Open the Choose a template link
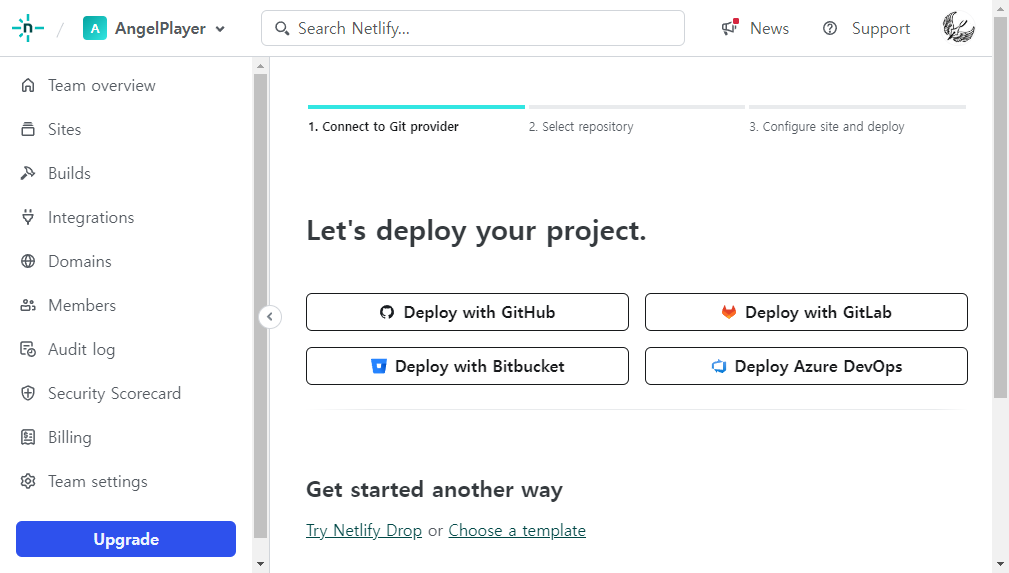This screenshot has width=1009, height=573. click(x=517, y=531)
